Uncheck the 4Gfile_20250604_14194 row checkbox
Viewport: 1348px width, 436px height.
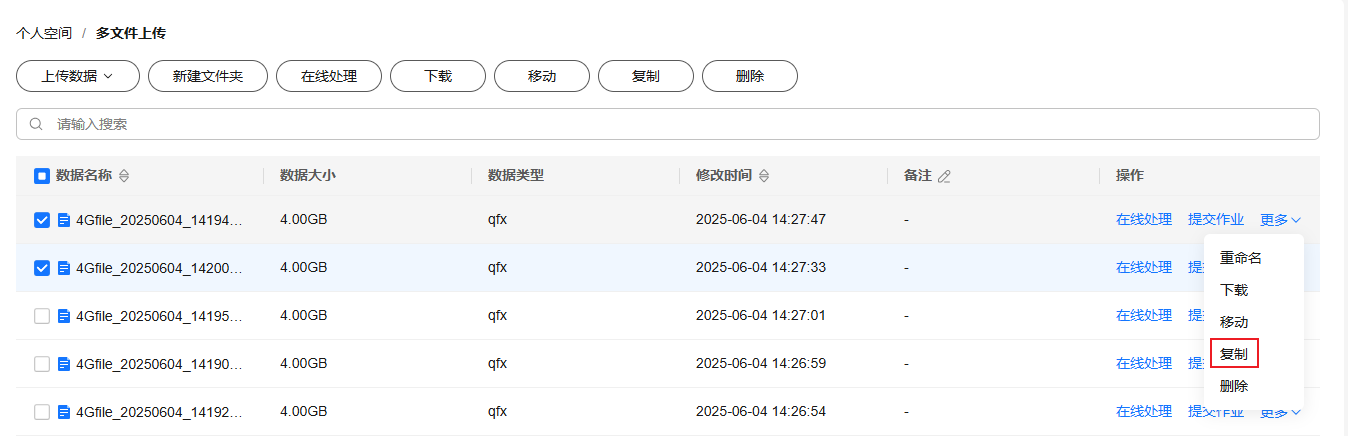[x=42, y=220]
